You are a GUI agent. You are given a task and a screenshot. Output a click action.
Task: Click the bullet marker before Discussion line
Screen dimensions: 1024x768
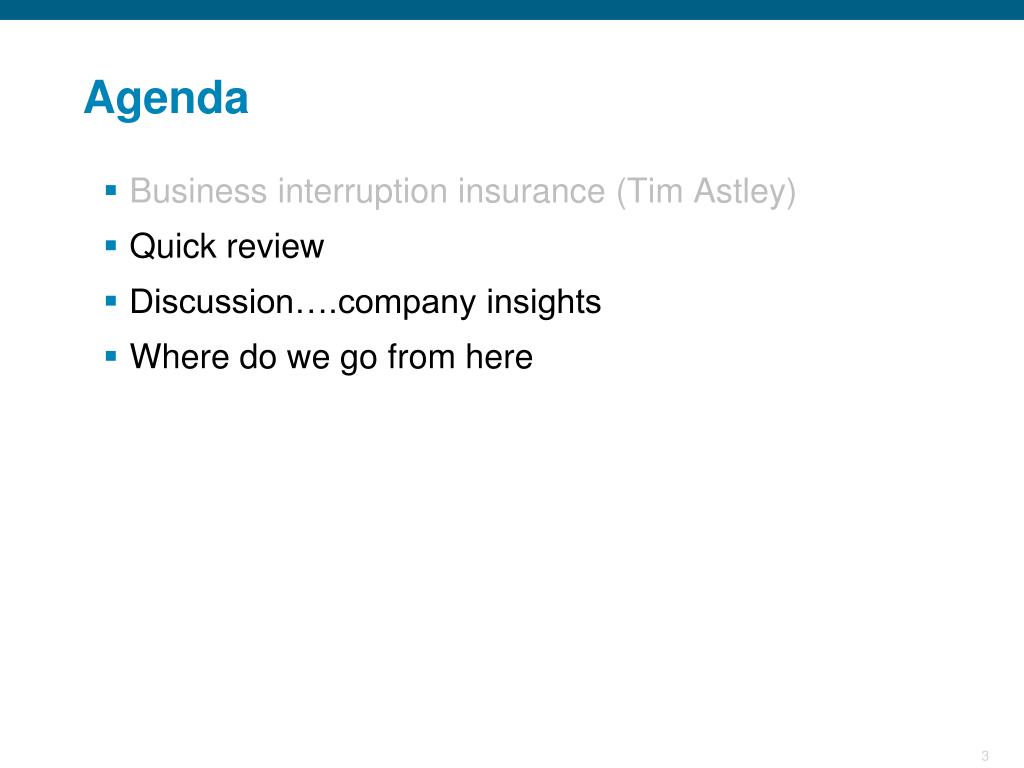(111, 302)
